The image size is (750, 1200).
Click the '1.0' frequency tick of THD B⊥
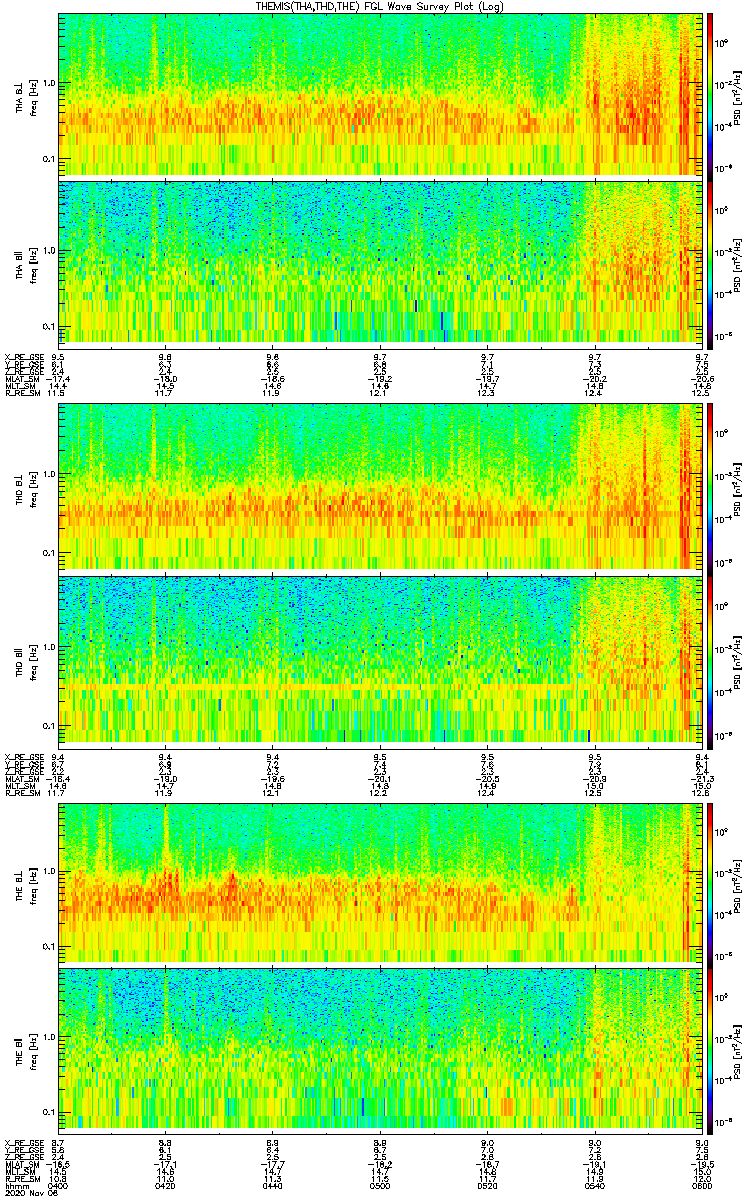pyautogui.click(x=49, y=474)
